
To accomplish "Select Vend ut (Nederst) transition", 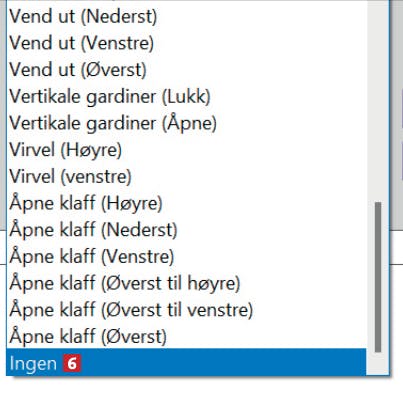I will click(186, 16).
